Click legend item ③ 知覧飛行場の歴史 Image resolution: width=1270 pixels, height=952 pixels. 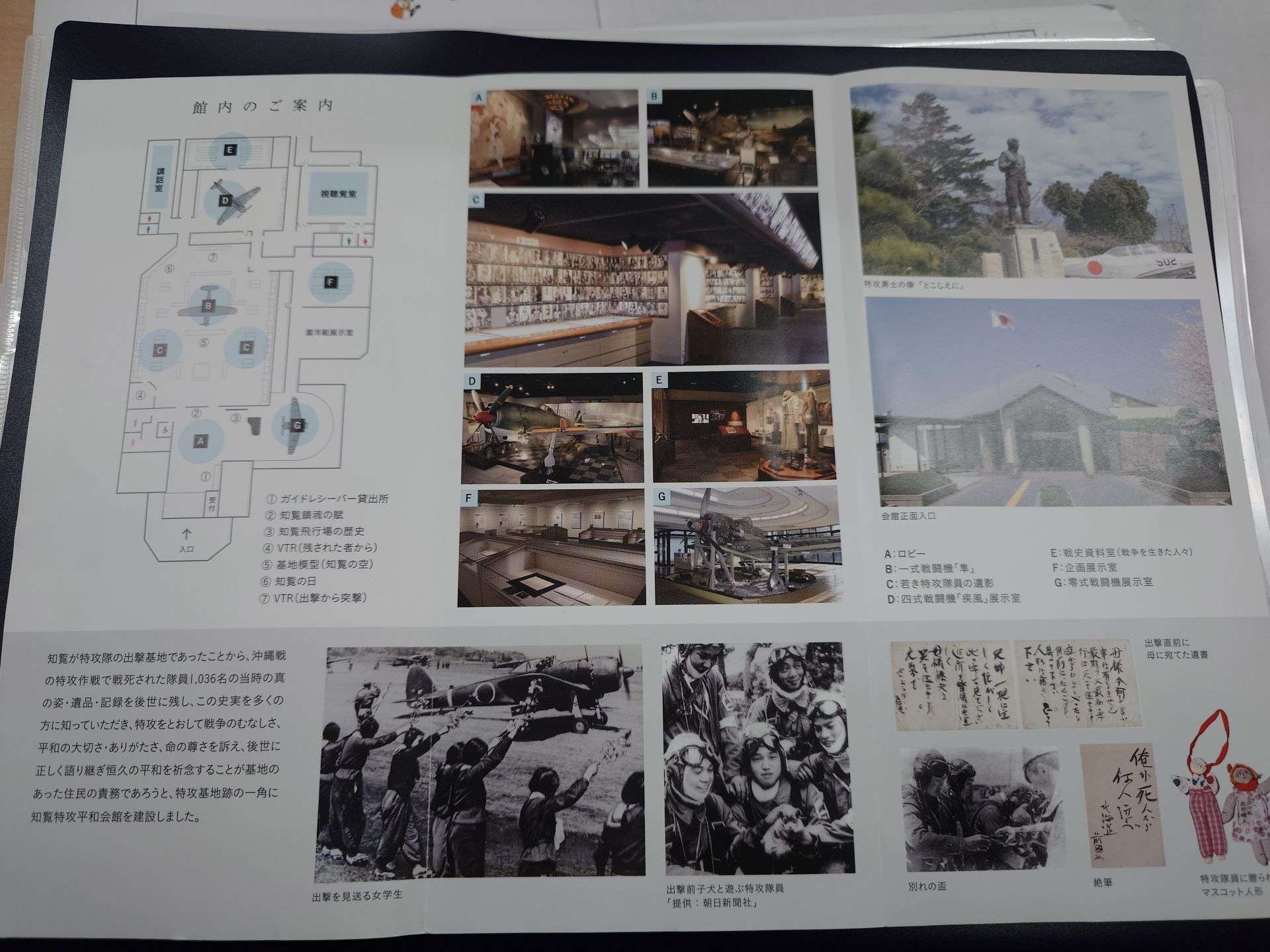pos(315,532)
